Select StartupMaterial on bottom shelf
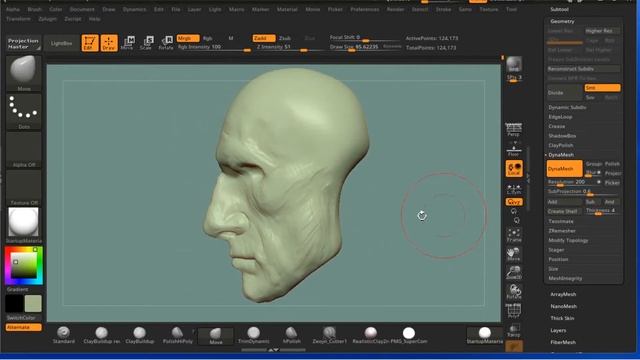Image resolution: width=640 pixels, height=360 pixels. [484, 336]
